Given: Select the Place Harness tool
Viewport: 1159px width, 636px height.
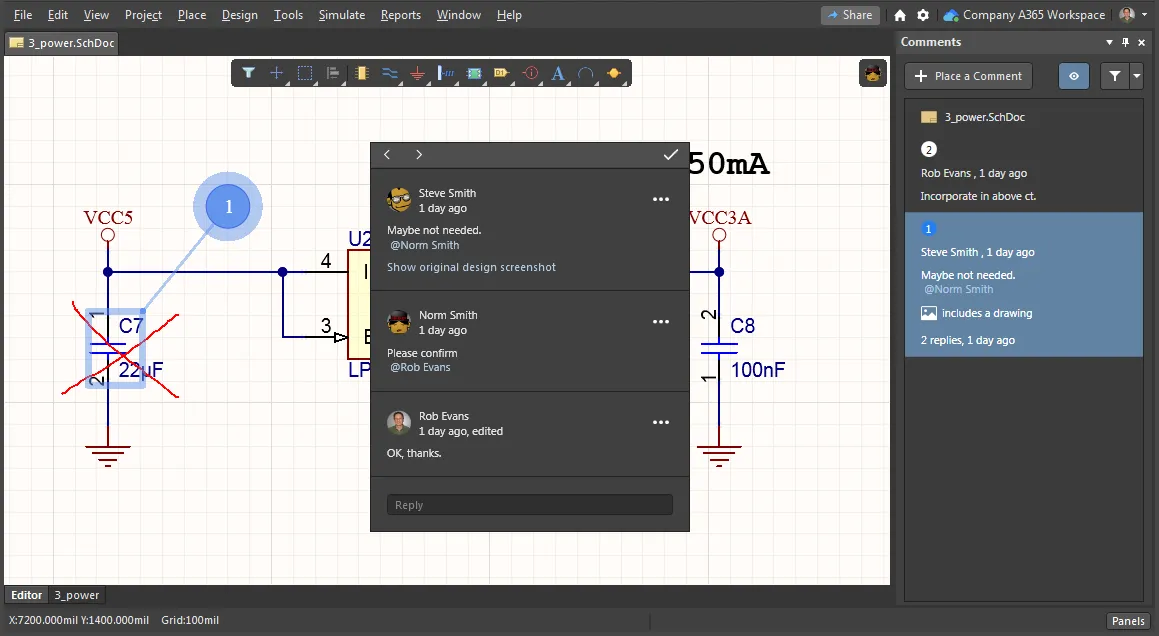Looking at the screenshot, I should pos(446,73).
